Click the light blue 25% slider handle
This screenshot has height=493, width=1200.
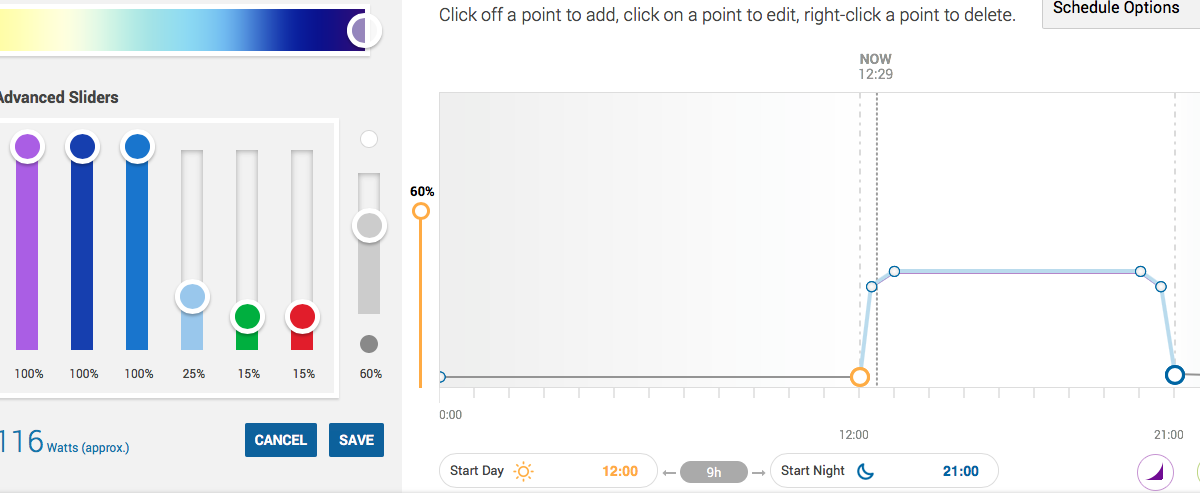click(x=192, y=296)
